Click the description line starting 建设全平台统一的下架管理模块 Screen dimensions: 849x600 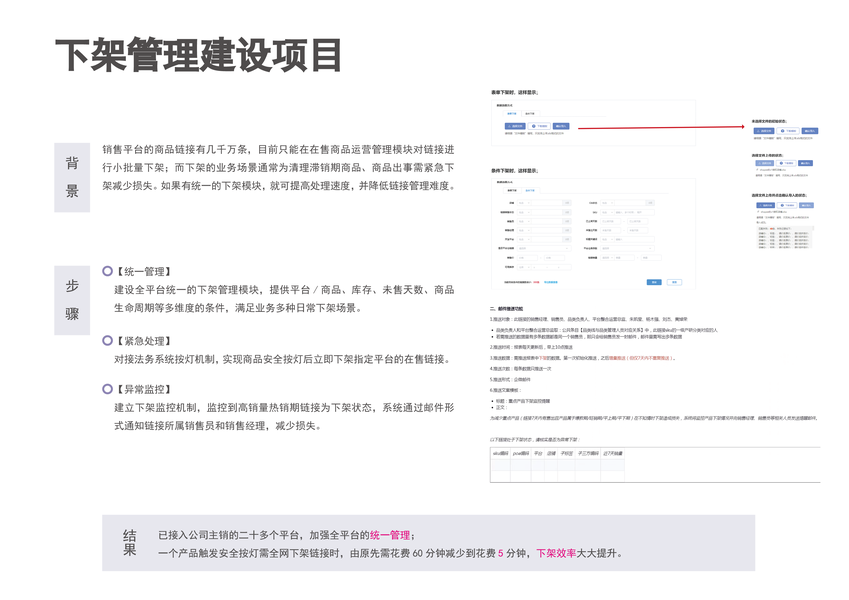(284, 299)
